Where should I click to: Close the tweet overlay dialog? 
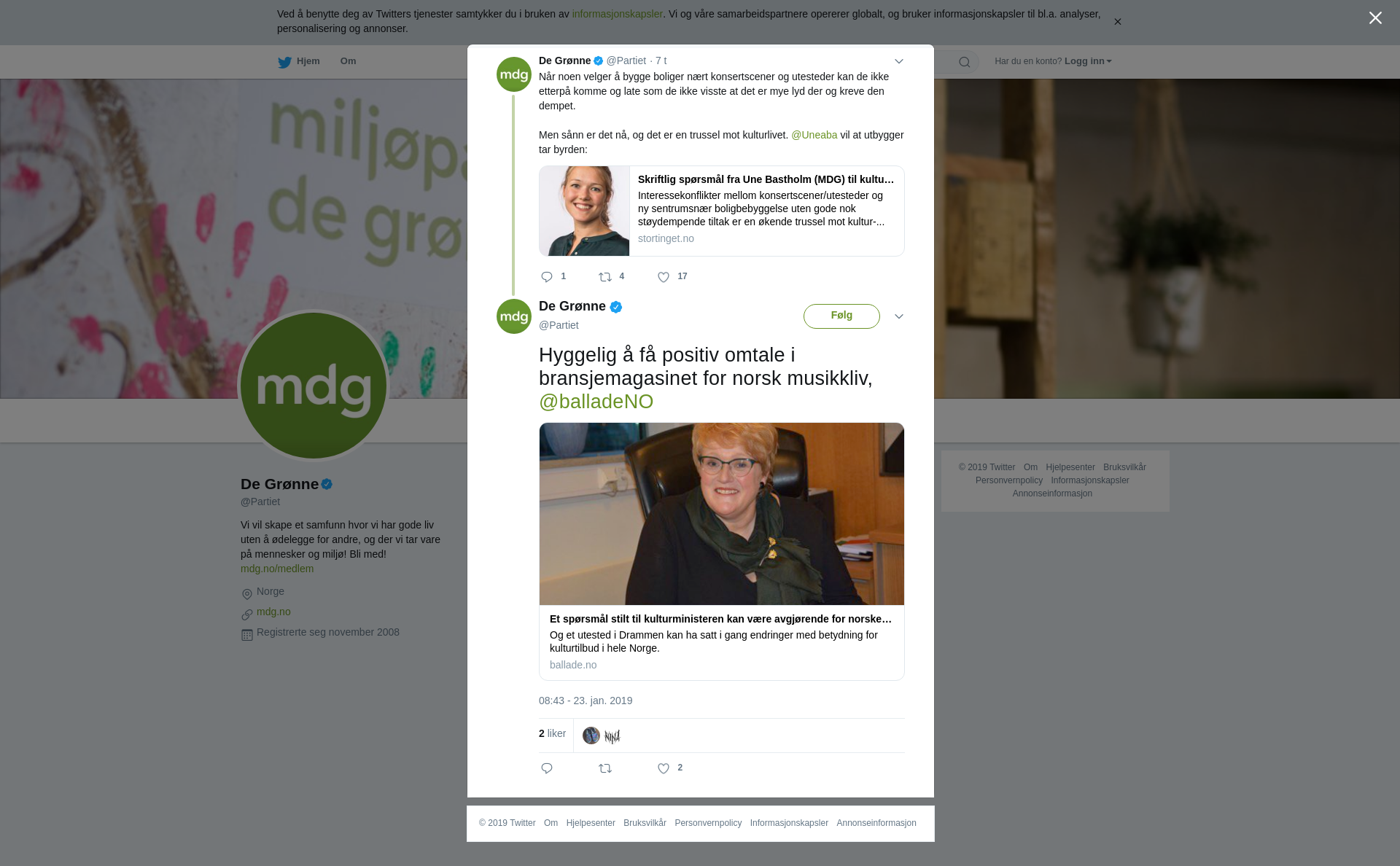[x=1375, y=18]
